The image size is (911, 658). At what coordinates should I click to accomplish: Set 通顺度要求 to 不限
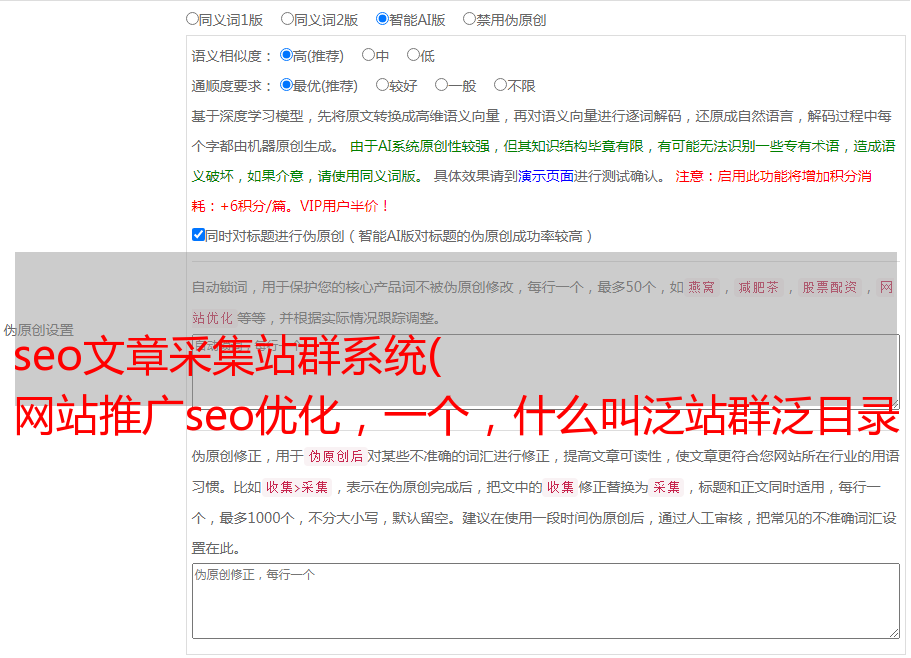[x=500, y=85]
